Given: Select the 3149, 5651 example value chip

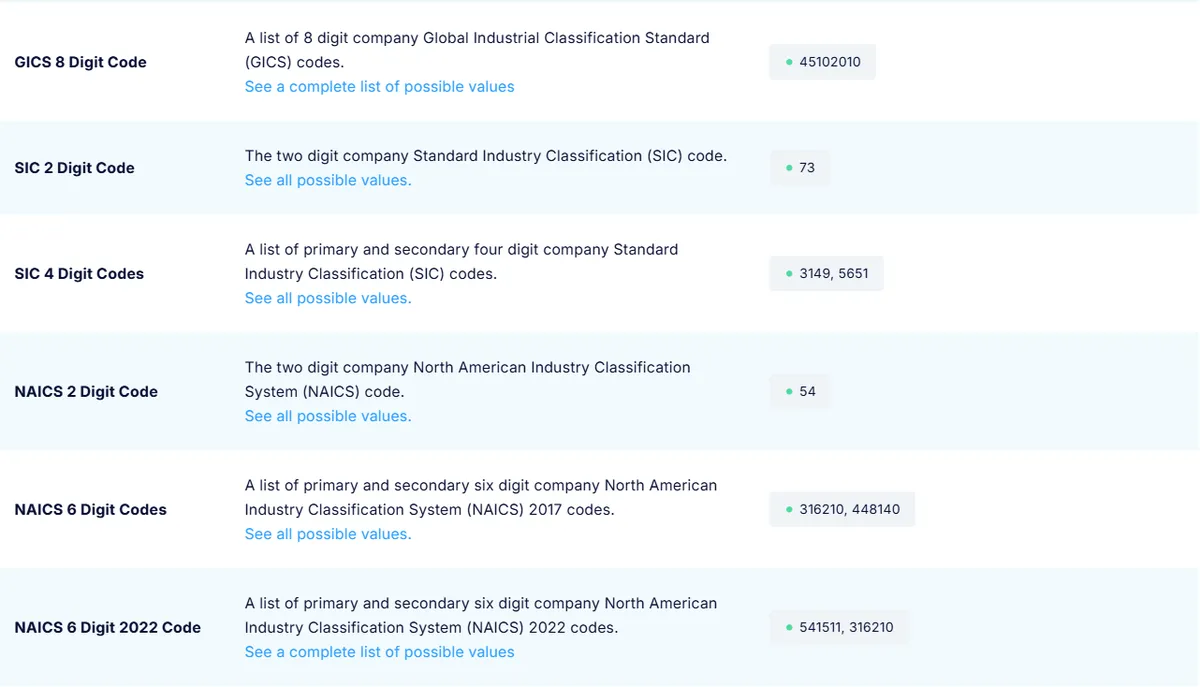Looking at the screenshot, I should [x=827, y=274].
